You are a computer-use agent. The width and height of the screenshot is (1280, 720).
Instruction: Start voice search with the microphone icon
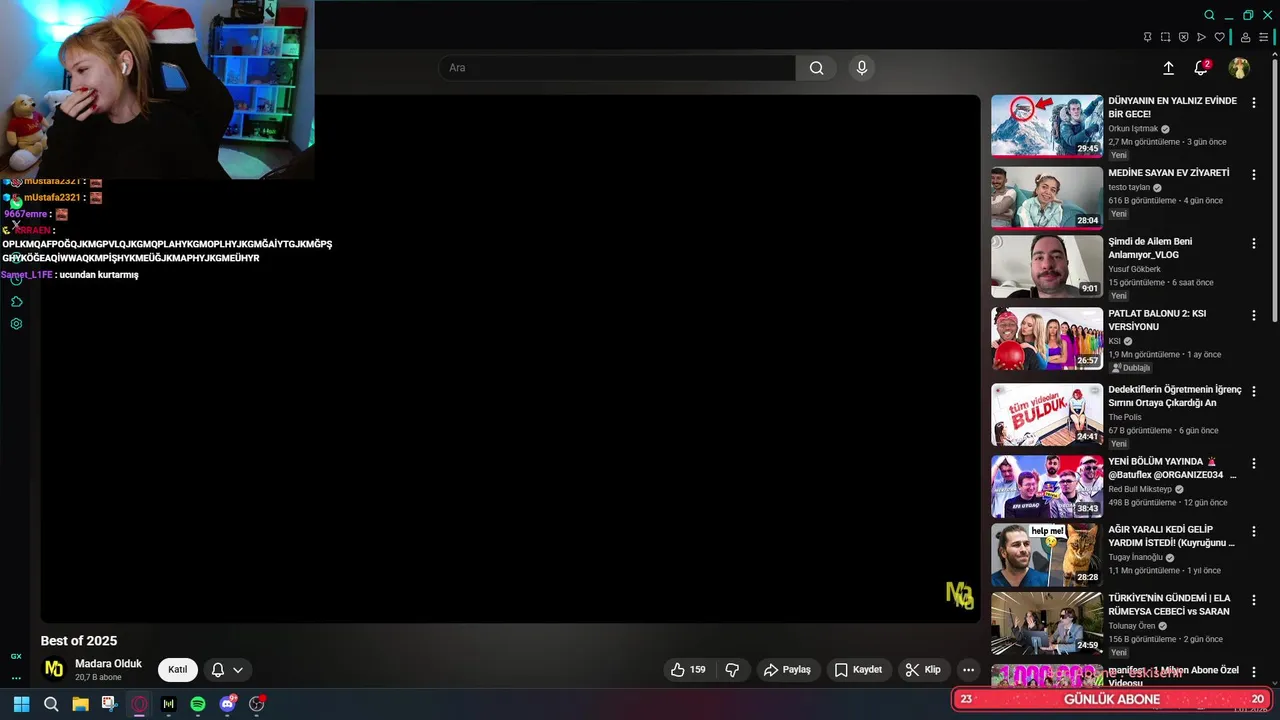(862, 68)
